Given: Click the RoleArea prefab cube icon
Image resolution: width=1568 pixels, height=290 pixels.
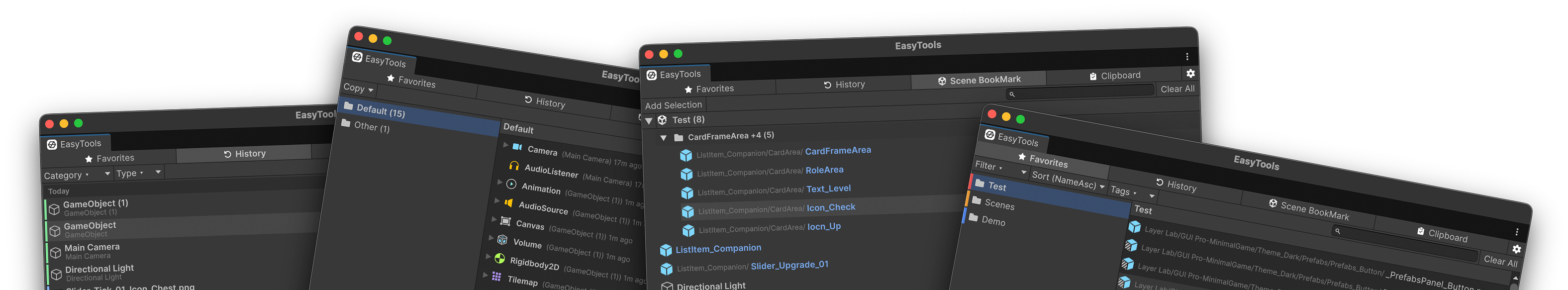Looking at the screenshot, I should click(686, 174).
